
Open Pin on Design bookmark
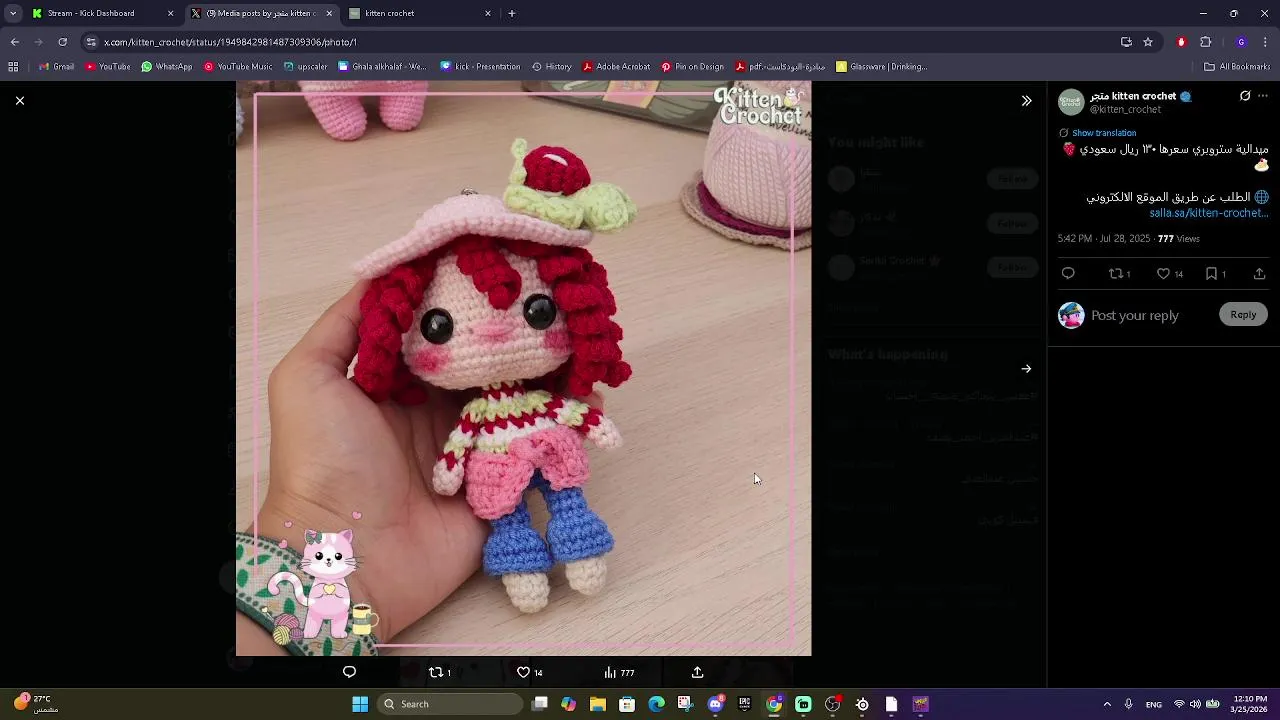click(692, 67)
